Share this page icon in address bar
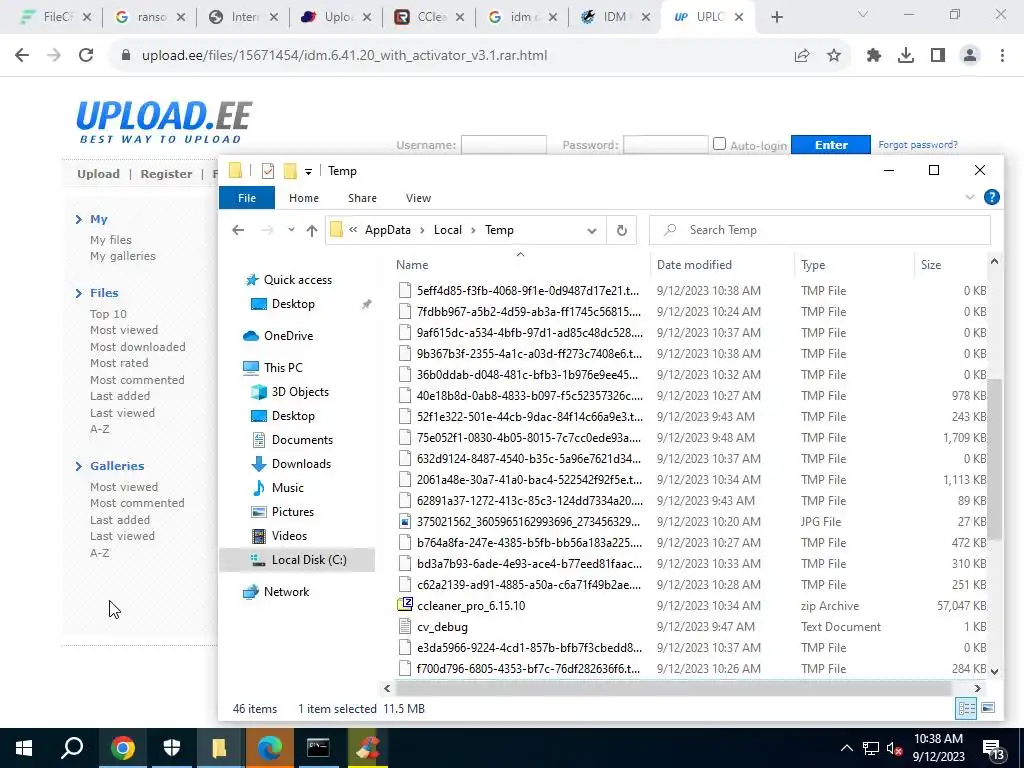 802,56
